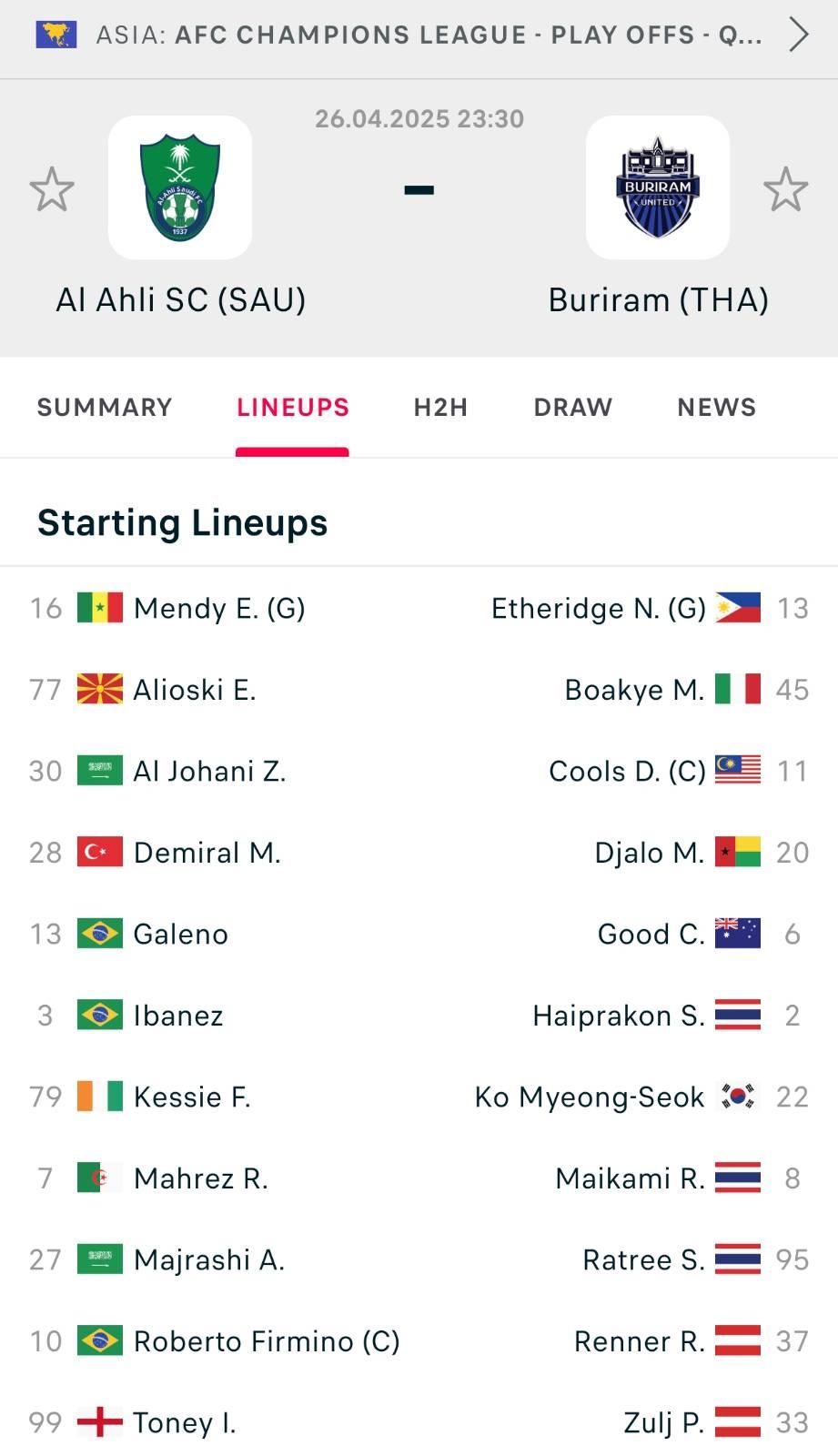
Task: Tap South Korea flag beside Ko Myeong-Seok
Action: pos(738,1097)
